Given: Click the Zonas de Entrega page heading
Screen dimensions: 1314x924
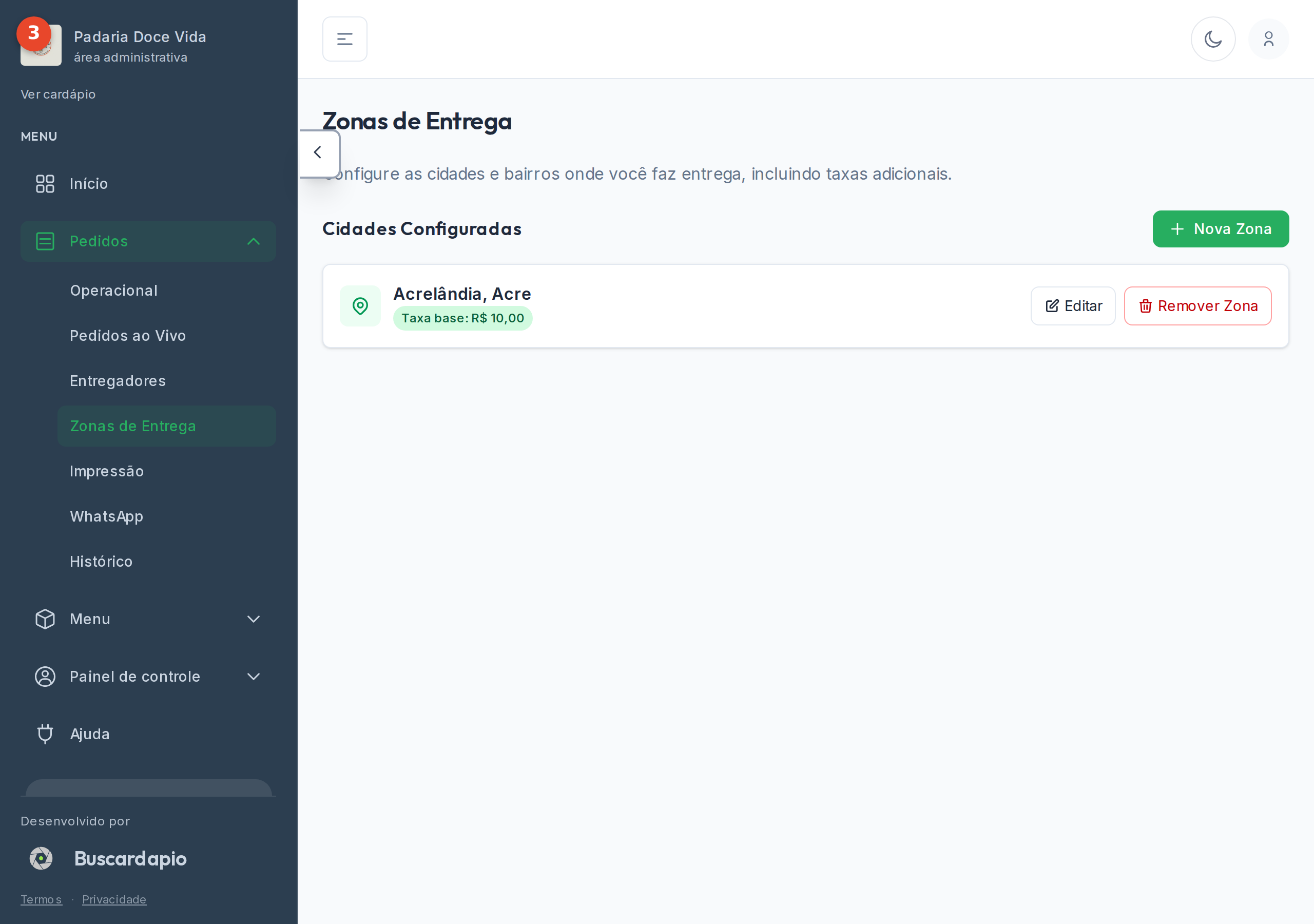Looking at the screenshot, I should 417,121.
